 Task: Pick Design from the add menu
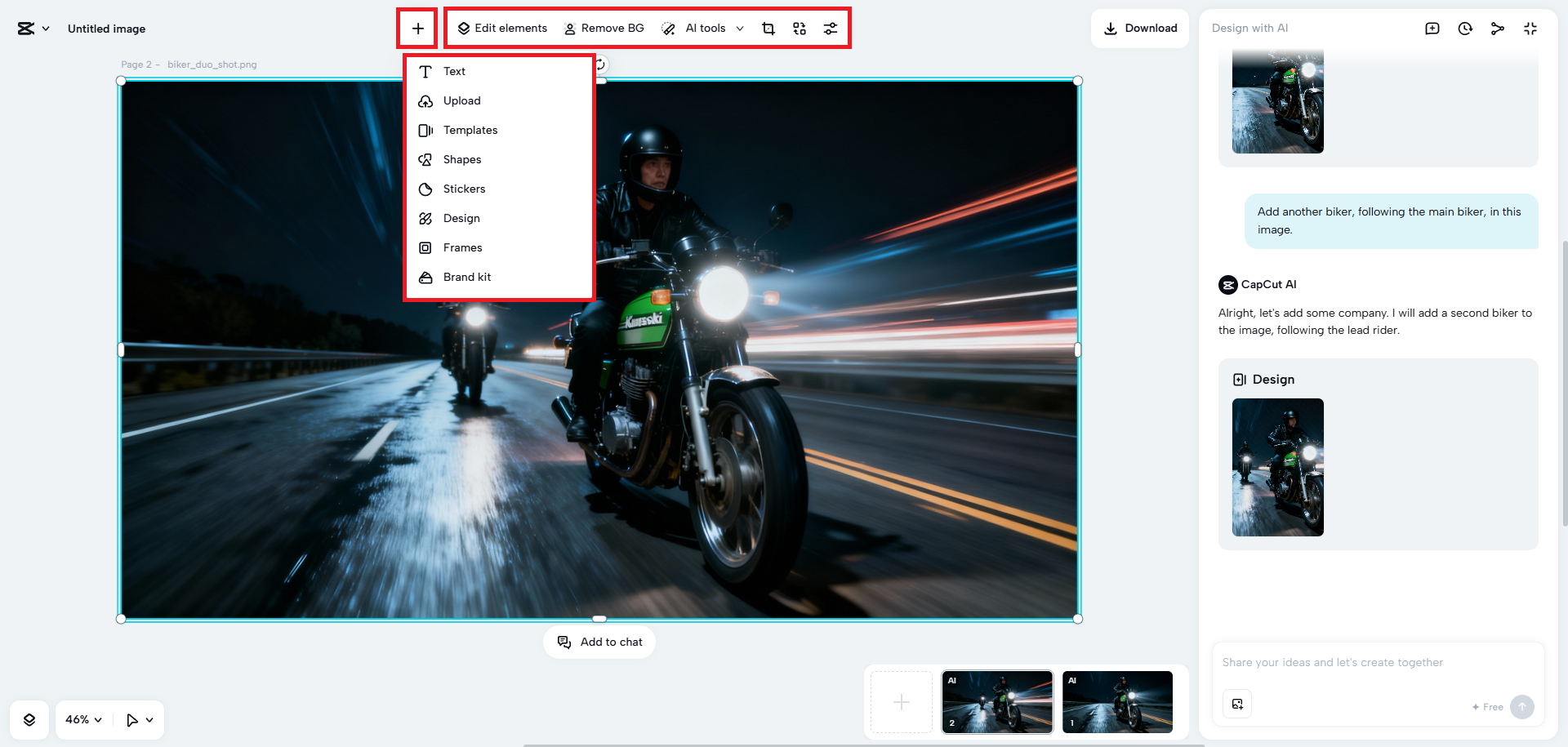[499, 219]
